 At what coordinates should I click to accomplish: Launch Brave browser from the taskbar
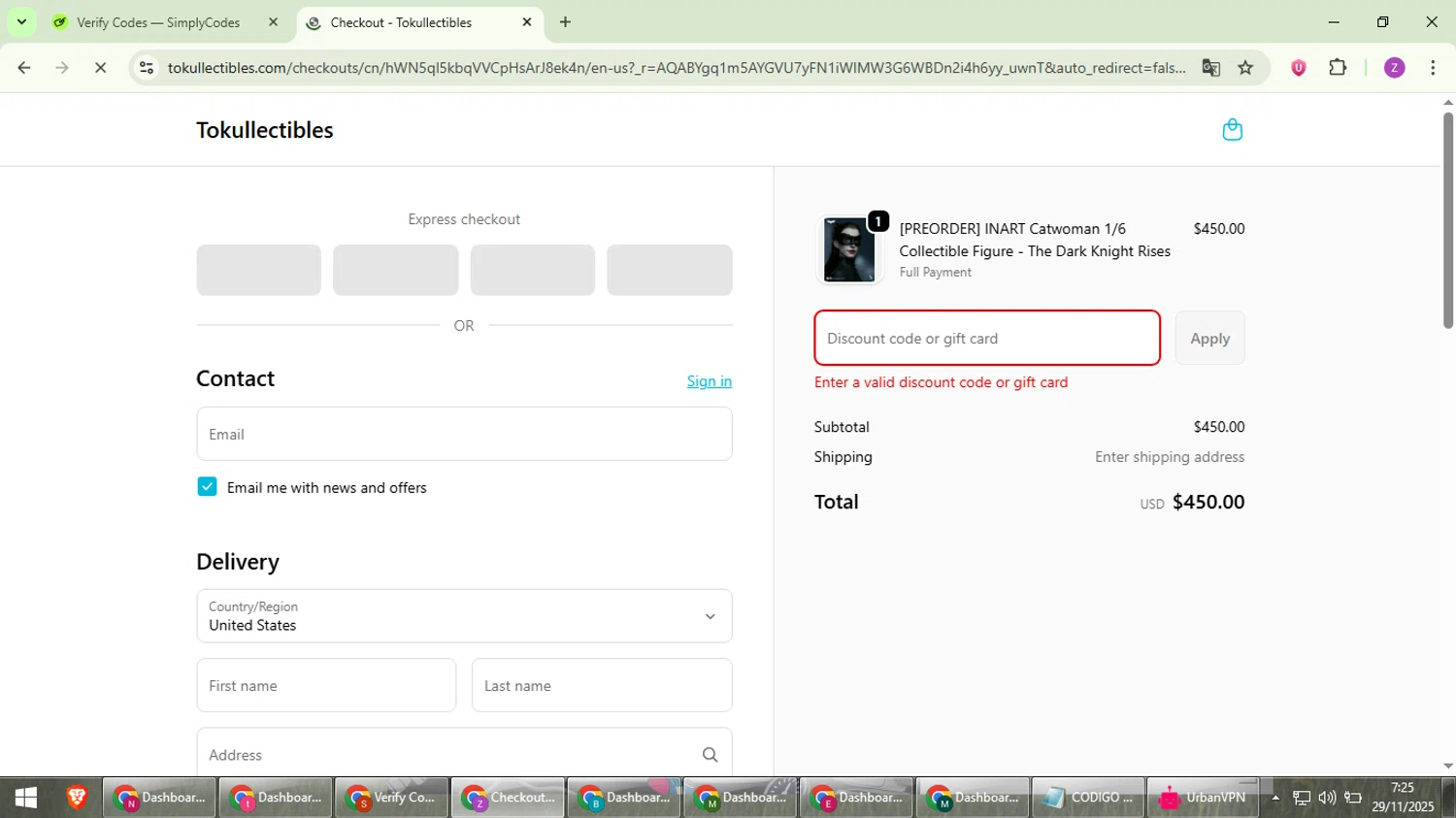pos(77,798)
